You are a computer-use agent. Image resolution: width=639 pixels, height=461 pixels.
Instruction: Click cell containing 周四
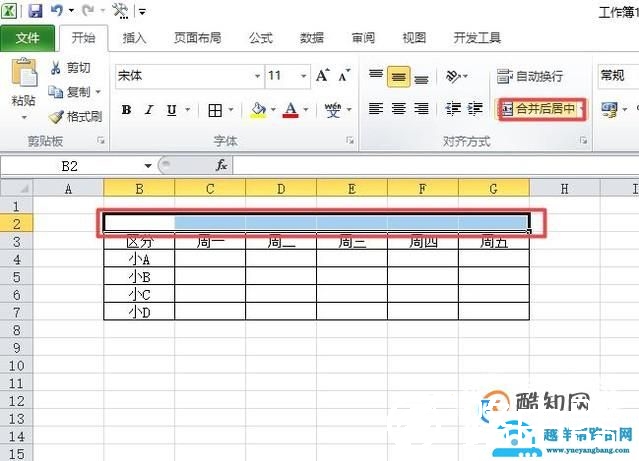tap(423, 242)
